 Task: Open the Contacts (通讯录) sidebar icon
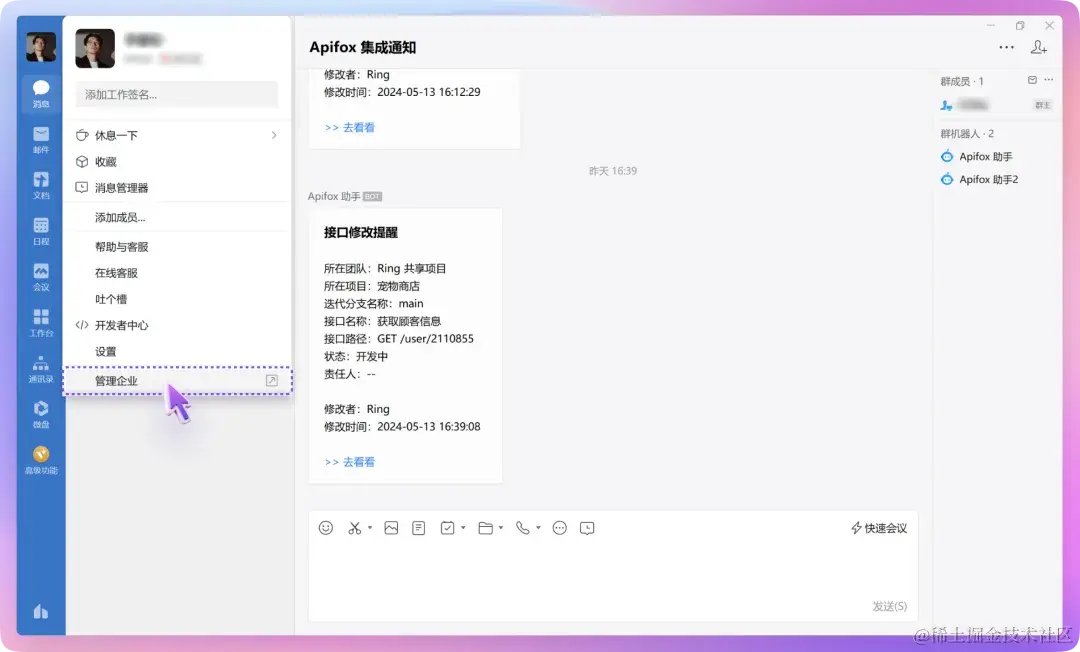click(41, 368)
